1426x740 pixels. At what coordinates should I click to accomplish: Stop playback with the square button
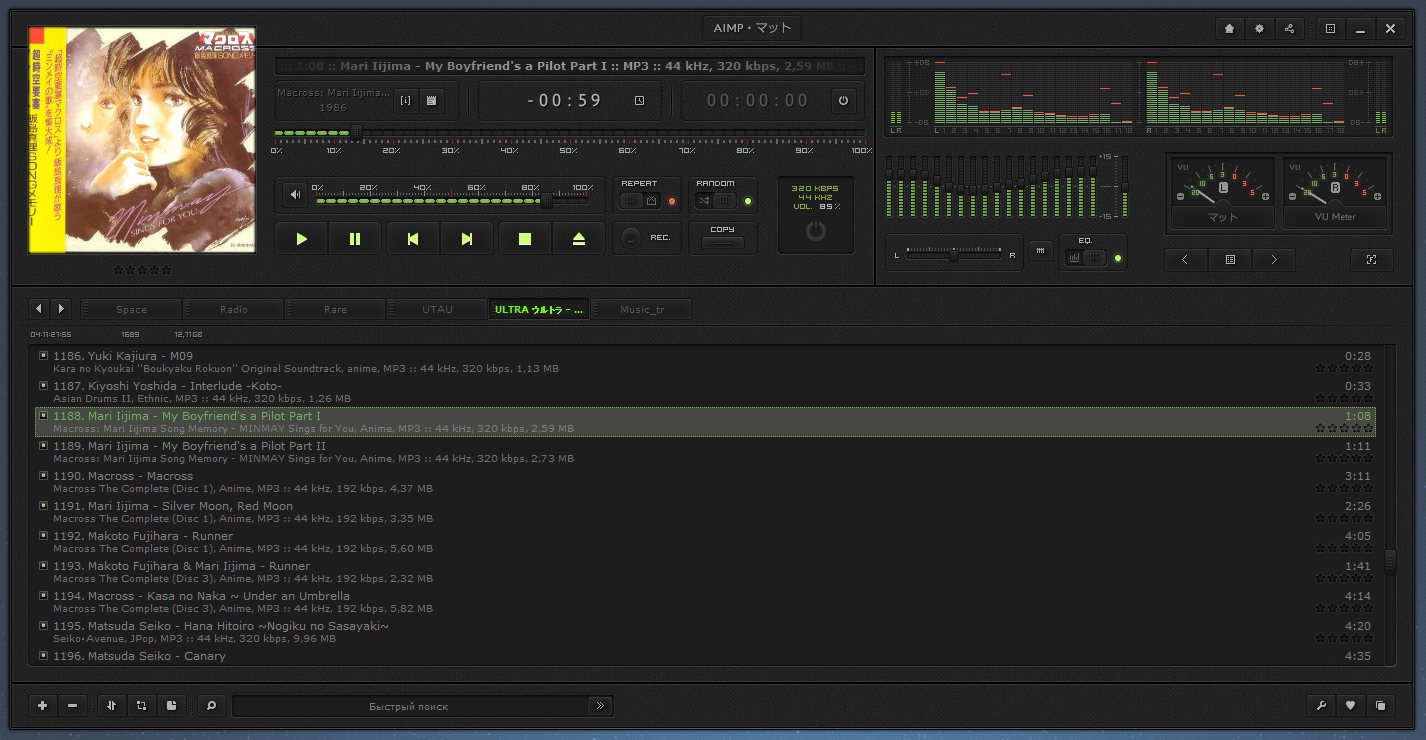point(524,239)
